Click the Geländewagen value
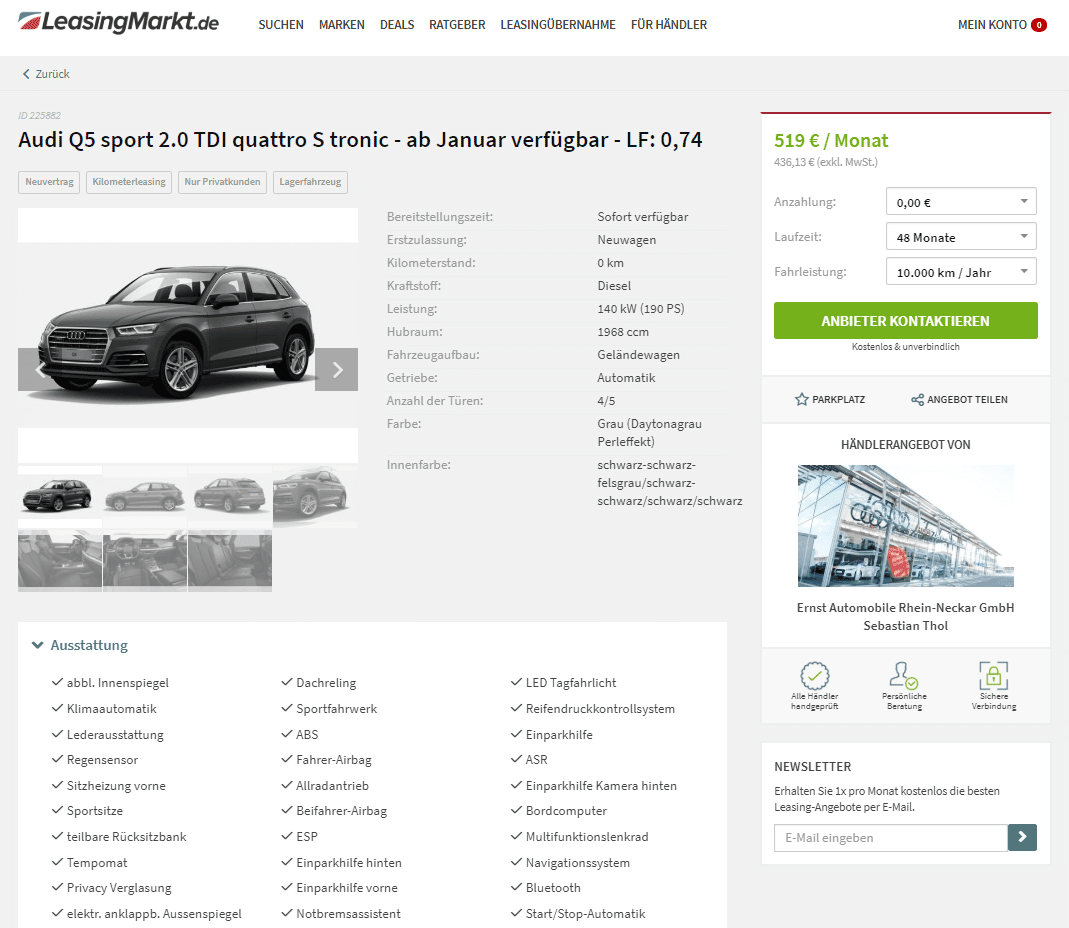 638,355
